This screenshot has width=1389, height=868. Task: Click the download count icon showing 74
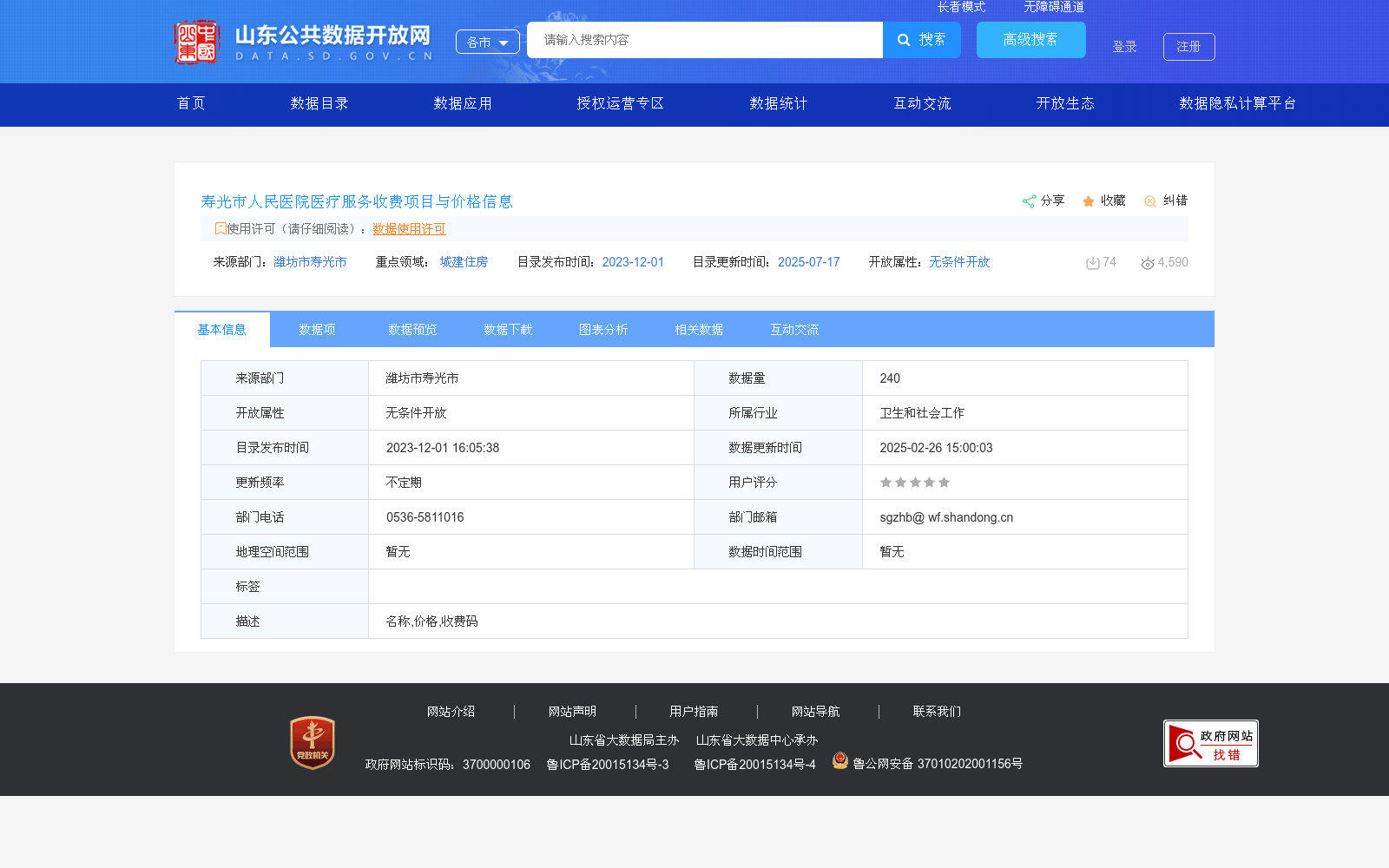point(1091,262)
